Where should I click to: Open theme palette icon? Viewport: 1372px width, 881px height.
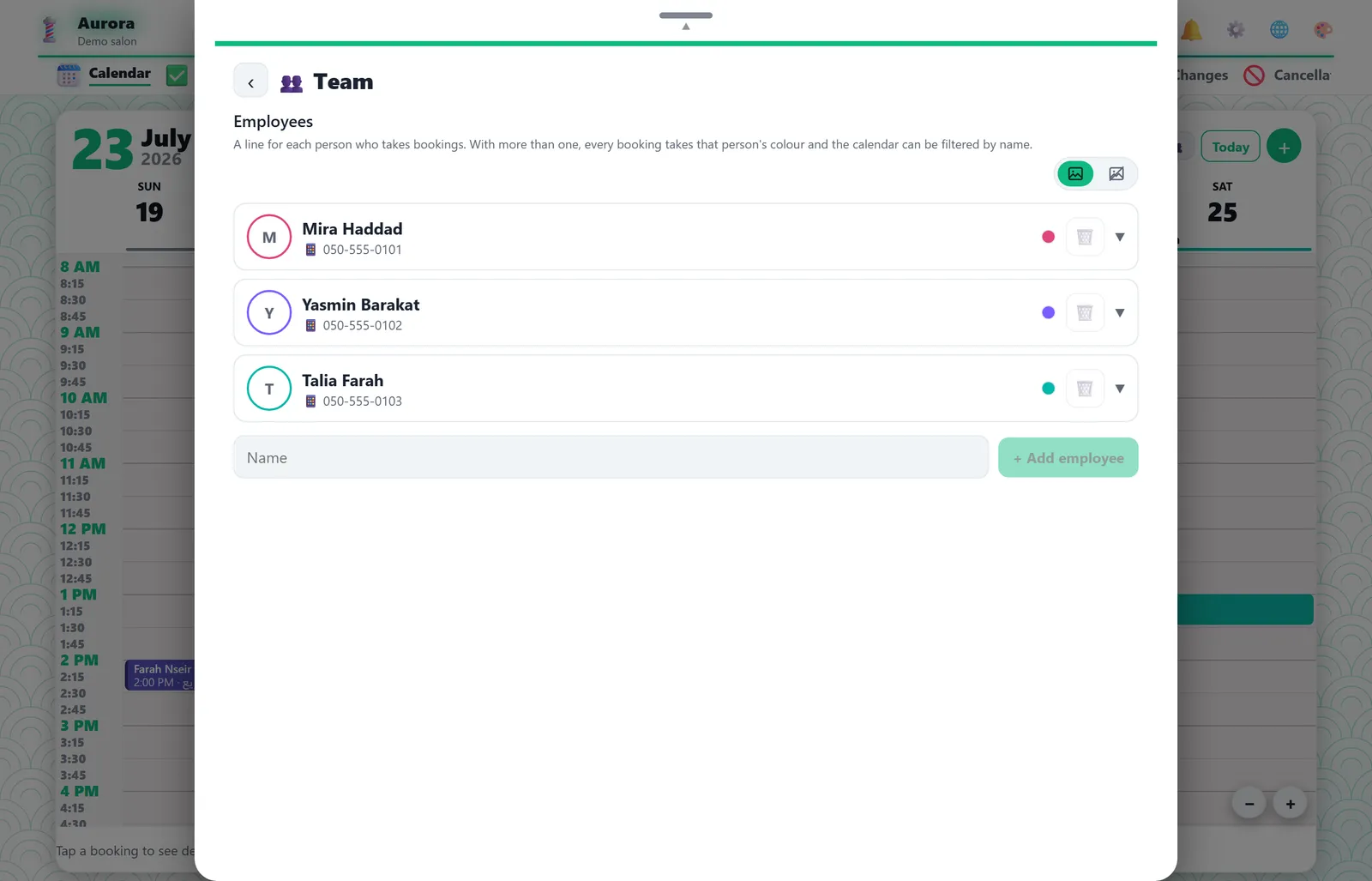[x=1323, y=30]
